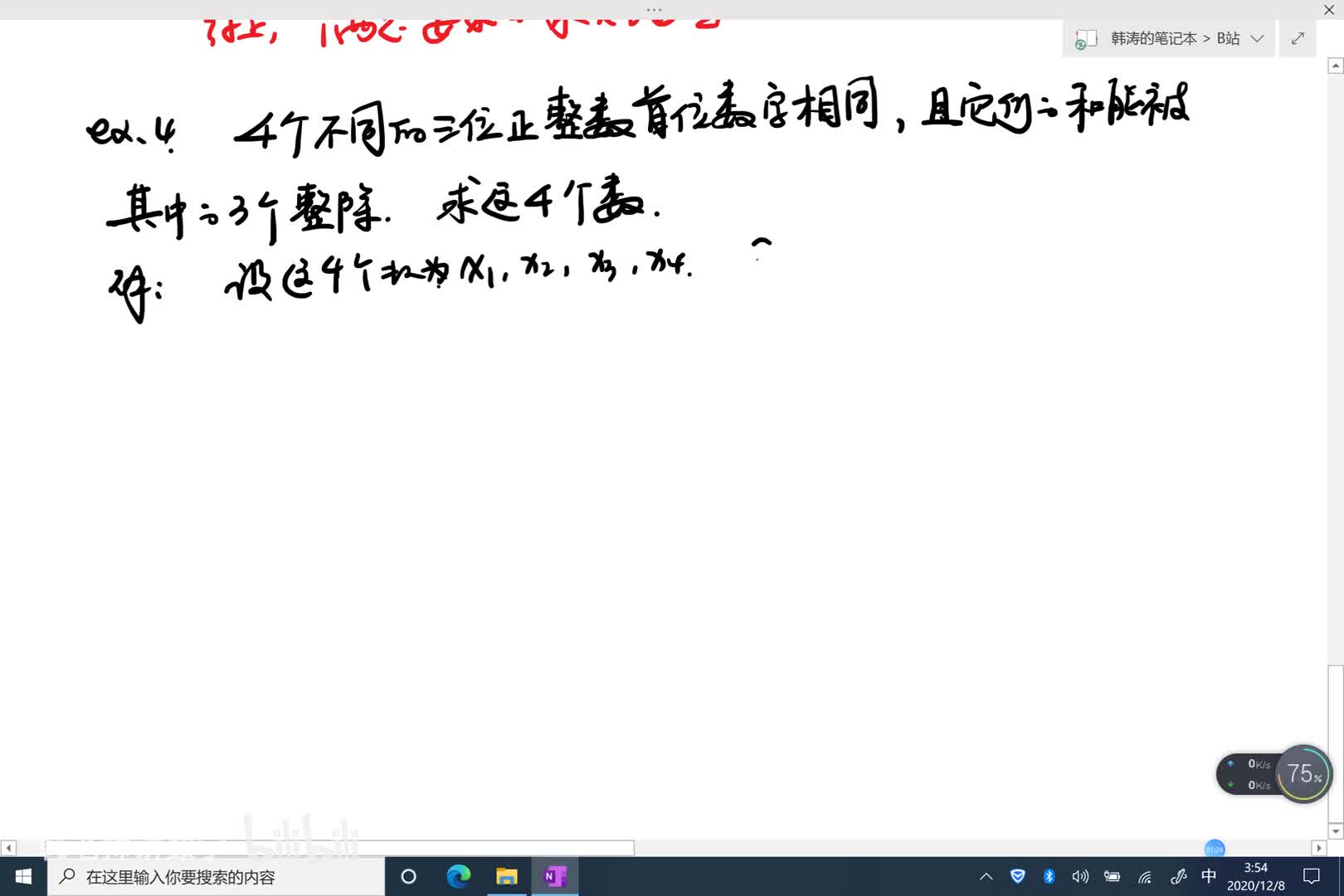This screenshot has height=896, width=1344.
Task: Close the OneNote window
Action: point(1329,10)
